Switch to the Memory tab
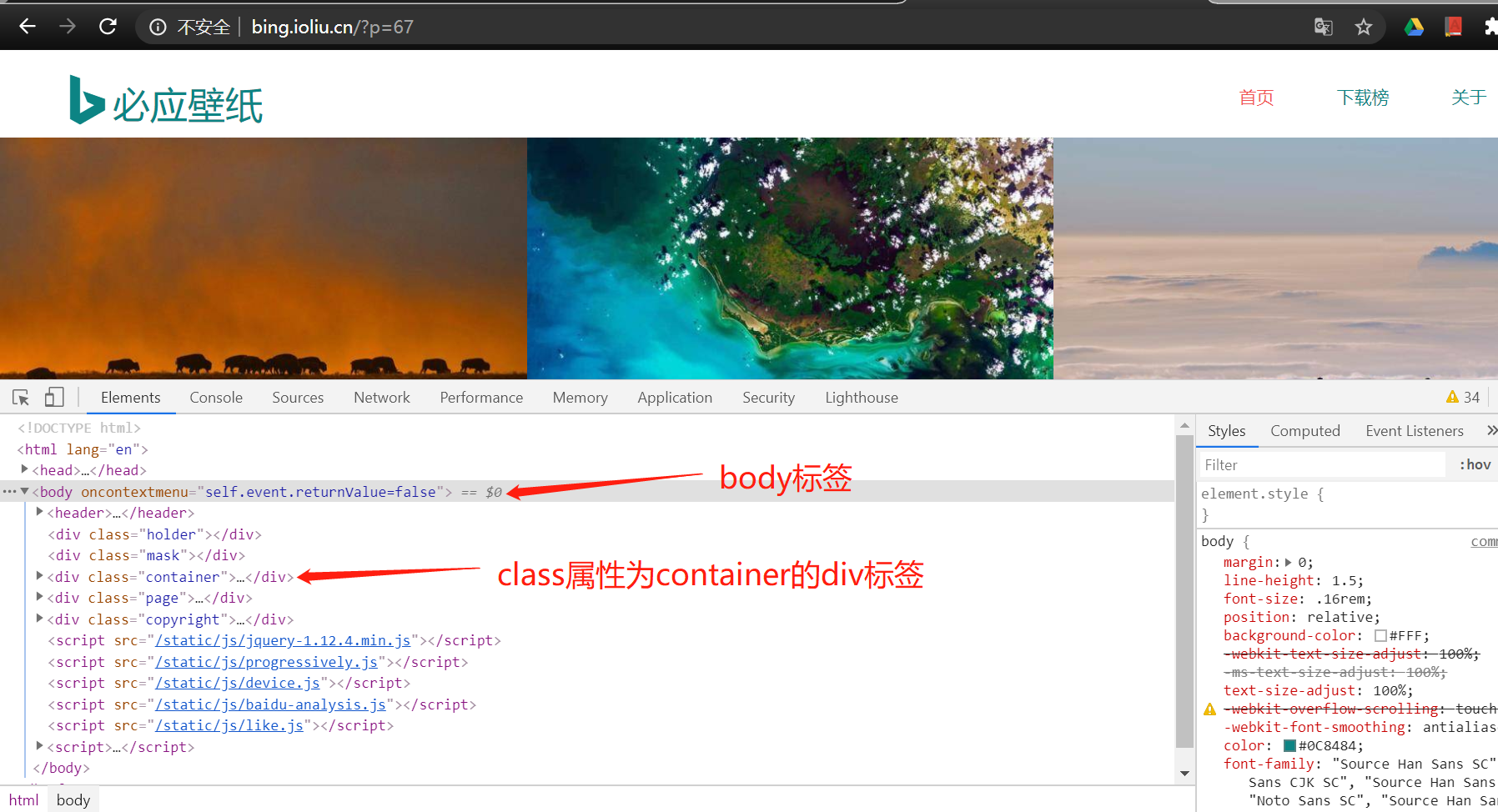The image size is (1498, 812). tap(580, 398)
